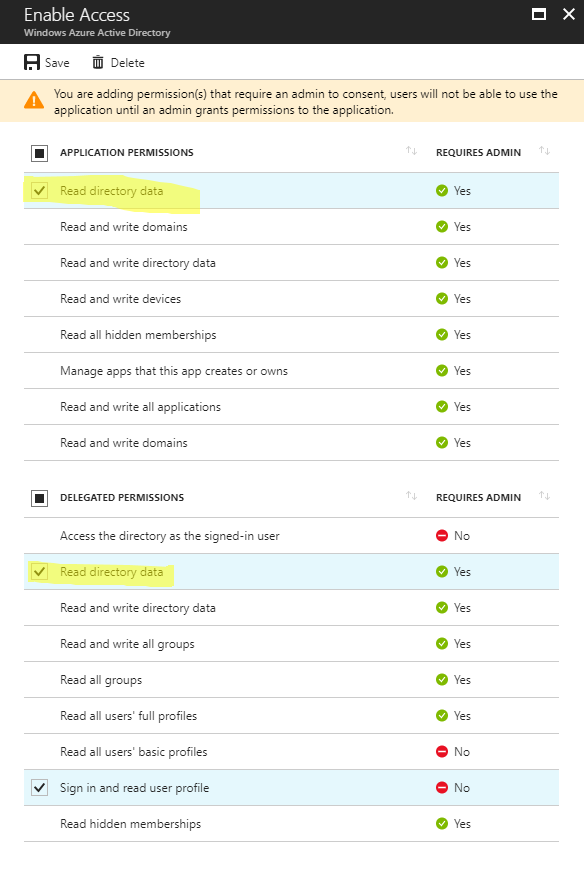
Task: Click the red No icon for Access the directory
Action: click(x=442, y=536)
